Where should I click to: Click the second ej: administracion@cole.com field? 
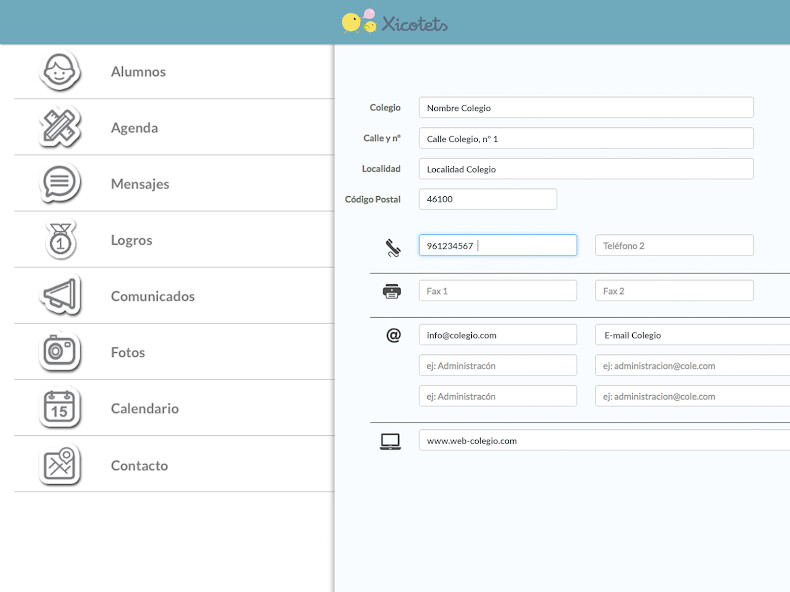[x=693, y=396]
